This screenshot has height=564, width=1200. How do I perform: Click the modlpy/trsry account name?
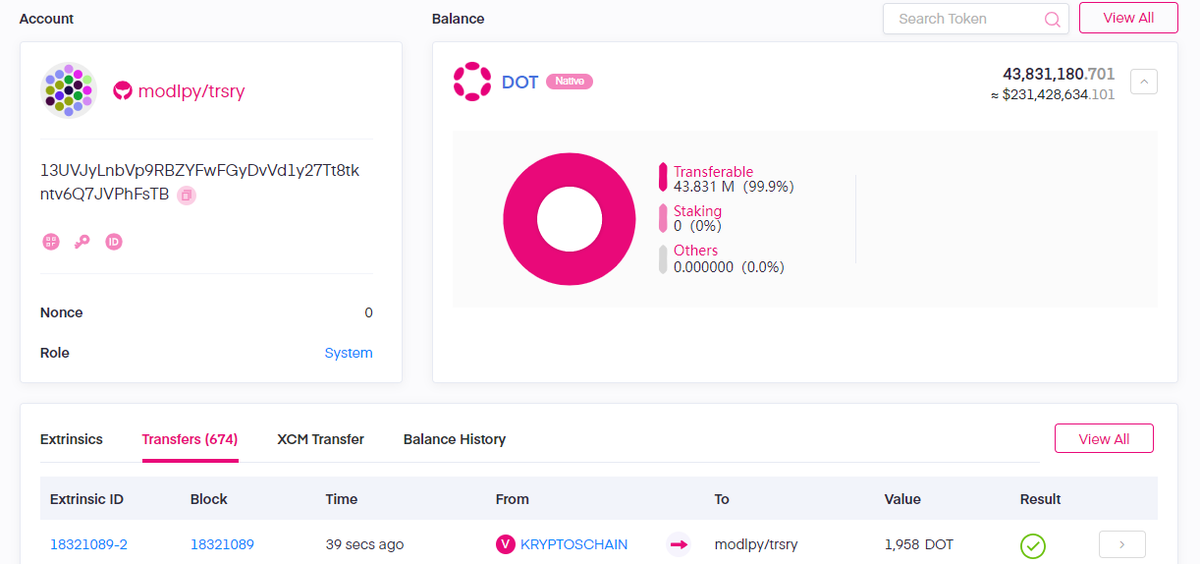click(191, 91)
